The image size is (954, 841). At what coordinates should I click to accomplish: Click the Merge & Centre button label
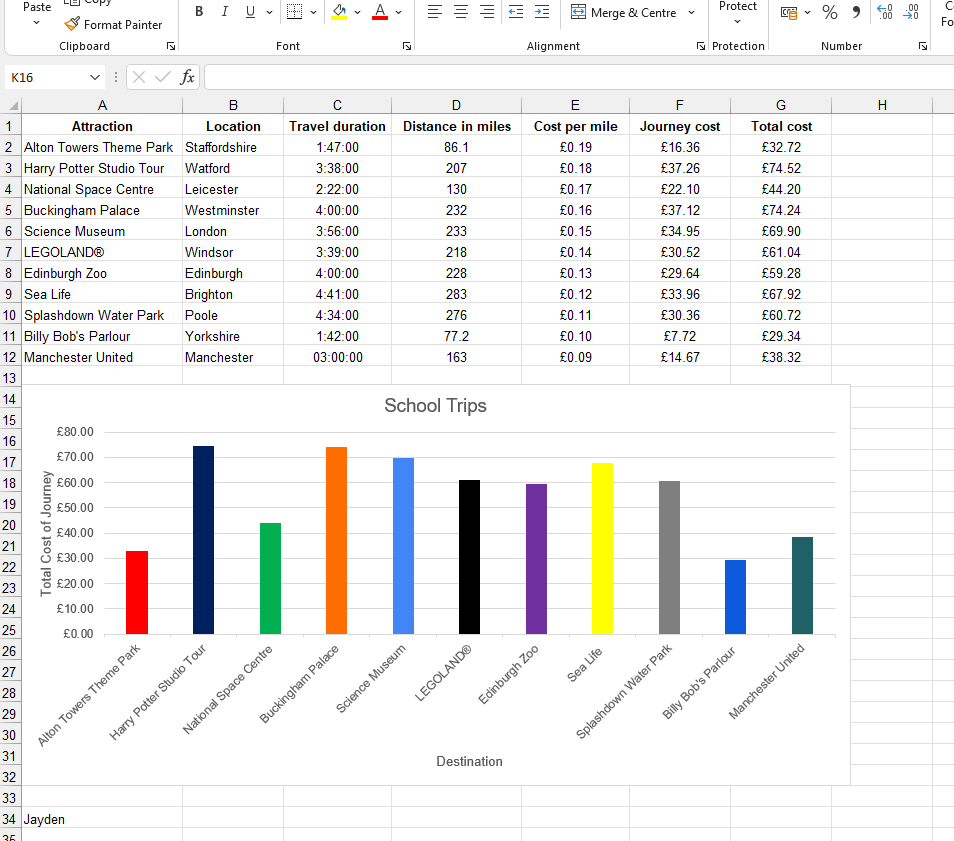[633, 13]
